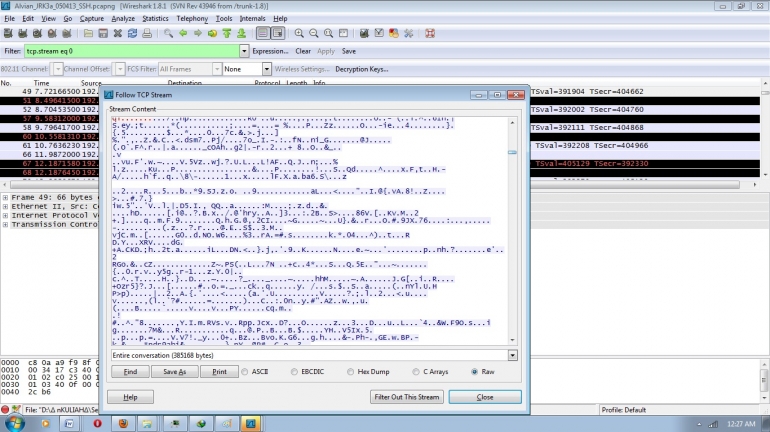
Task: Start a new live capture icon
Action: point(37,33)
